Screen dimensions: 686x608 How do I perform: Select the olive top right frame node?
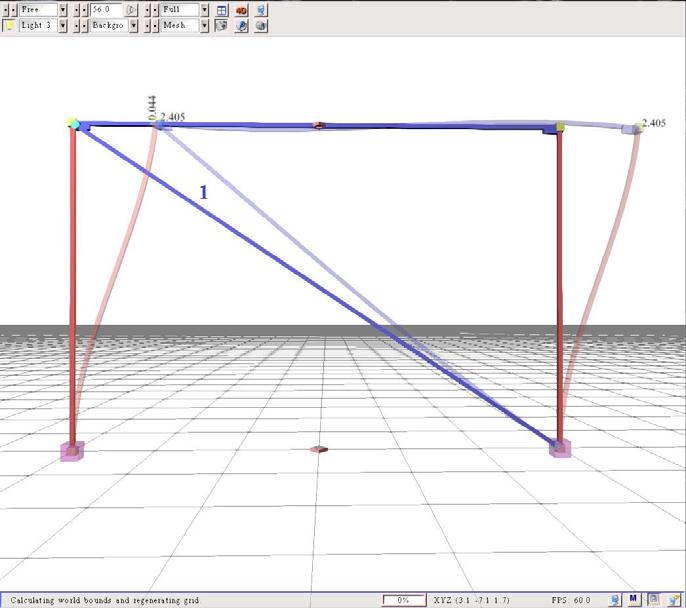click(x=560, y=127)
